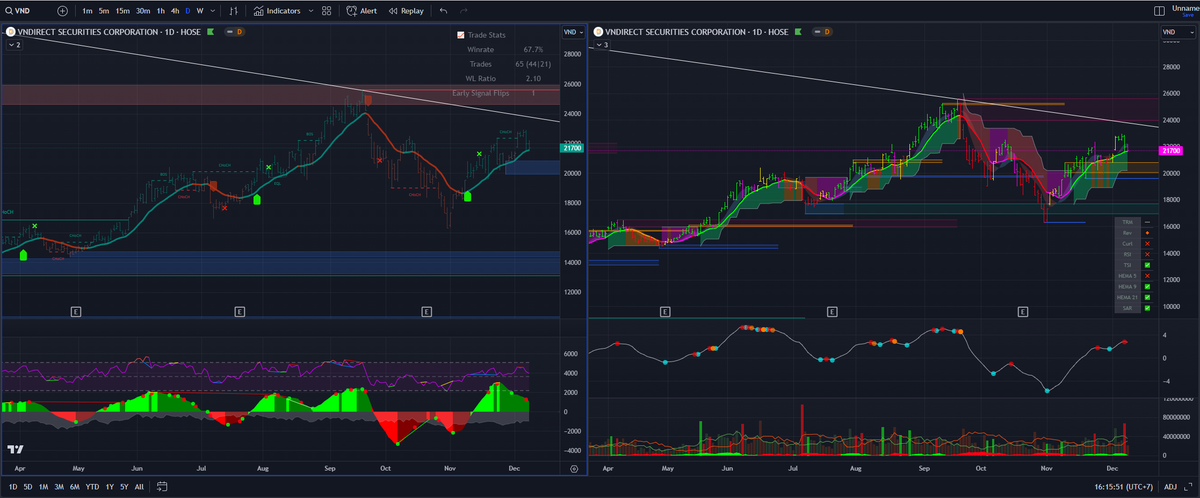Image resolution: width=1200 pixels, height=498 pixels.
Task: Open left chart VND currency dropdown
Action: (x=573, y=32)
